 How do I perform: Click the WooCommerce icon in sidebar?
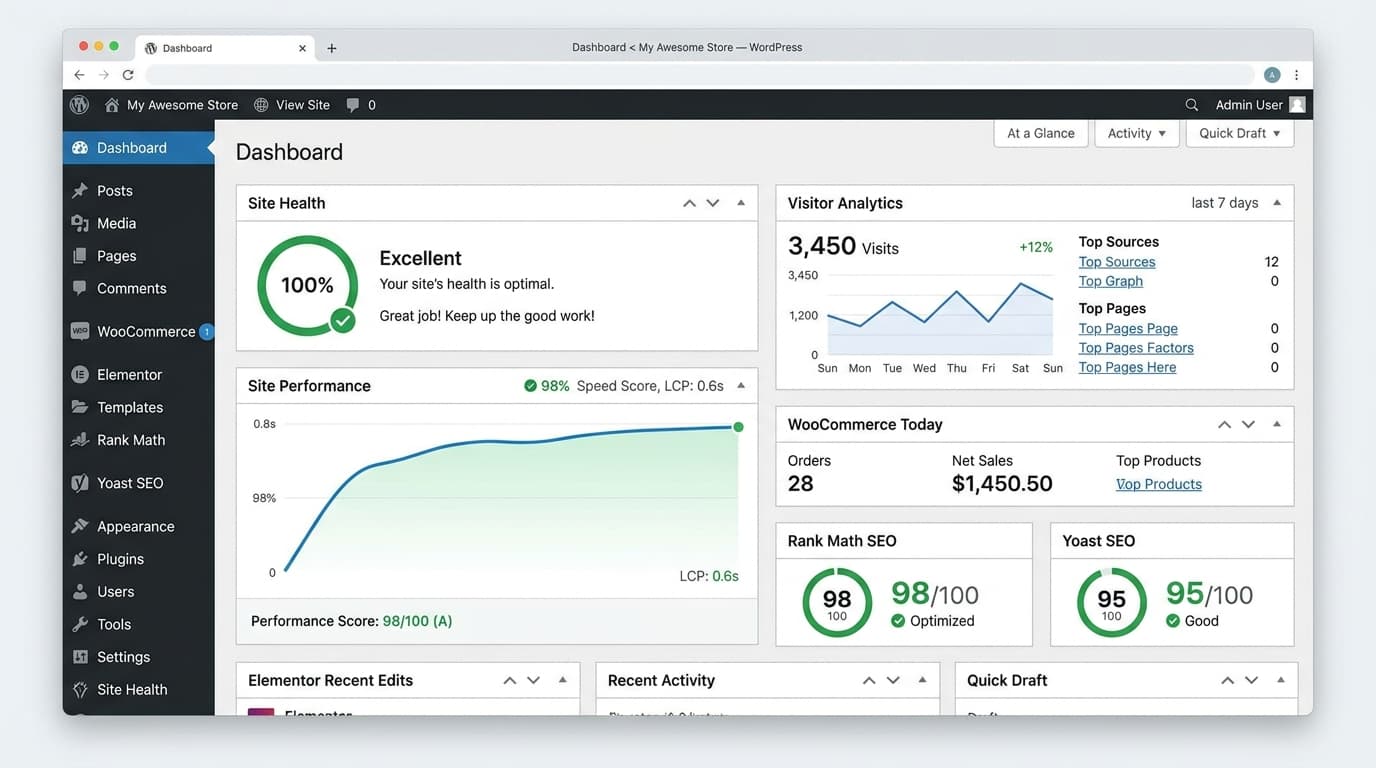80,331
